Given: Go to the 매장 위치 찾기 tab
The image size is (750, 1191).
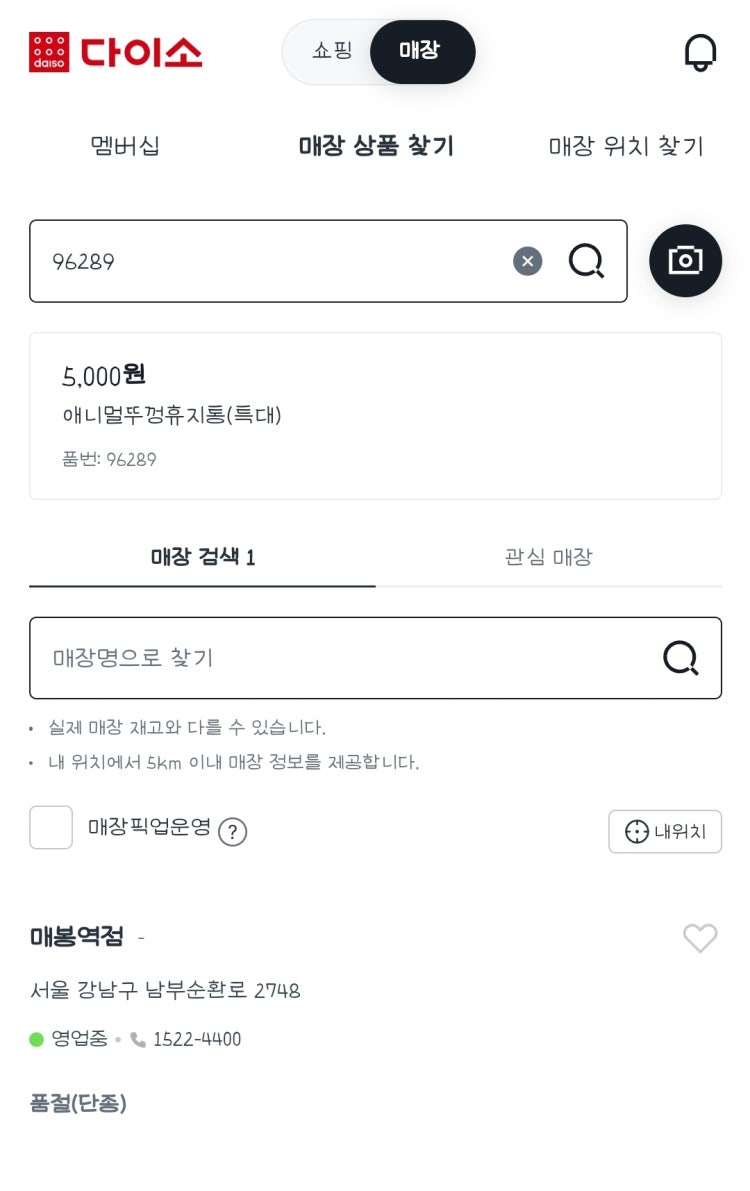Looking at the screenshot, I should [625, 145].
